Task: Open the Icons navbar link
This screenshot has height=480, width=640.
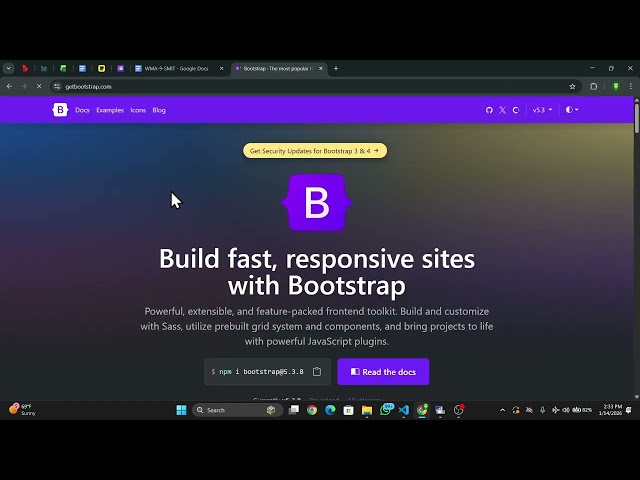Action: [138, 110]
